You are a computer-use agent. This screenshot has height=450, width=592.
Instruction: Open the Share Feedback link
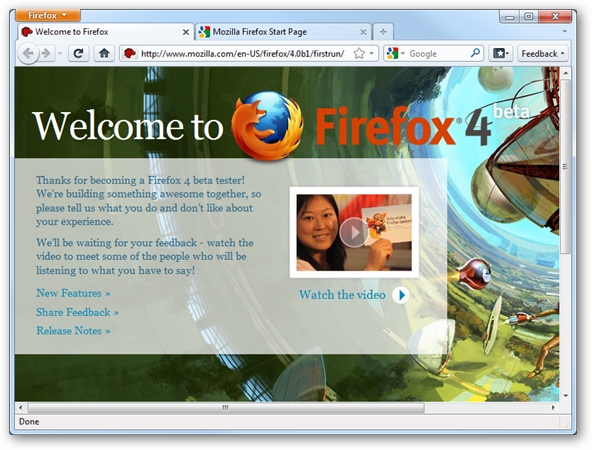pyautogui.click(x=77, y=312)
